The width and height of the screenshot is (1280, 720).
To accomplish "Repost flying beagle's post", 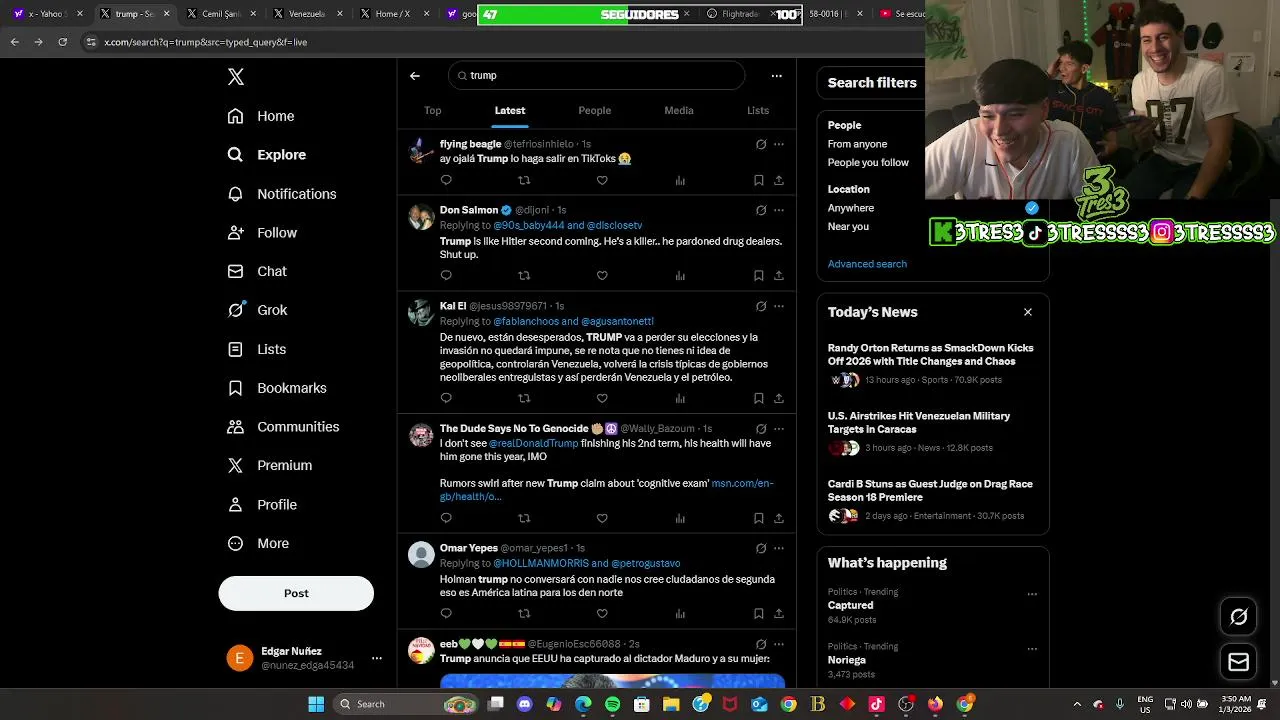I will 524,180.
